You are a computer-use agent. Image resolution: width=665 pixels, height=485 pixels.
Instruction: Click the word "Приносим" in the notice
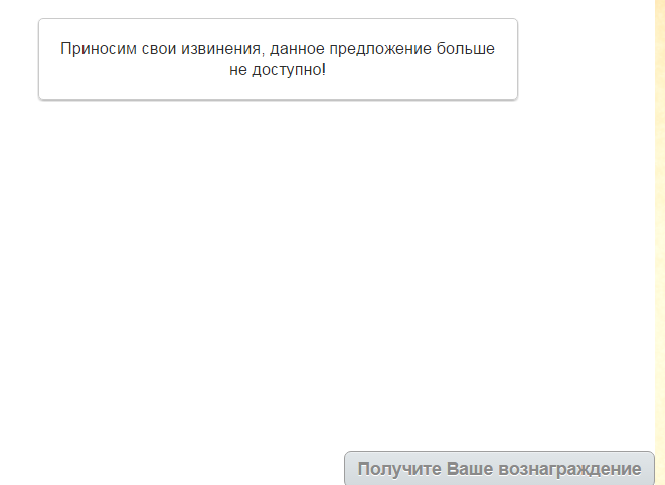[98, 49]
